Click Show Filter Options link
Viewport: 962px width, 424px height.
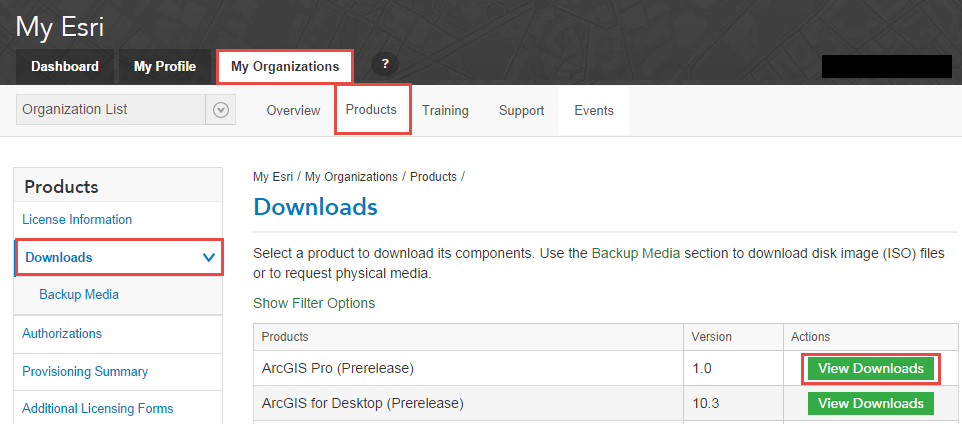tap(314, 303)
